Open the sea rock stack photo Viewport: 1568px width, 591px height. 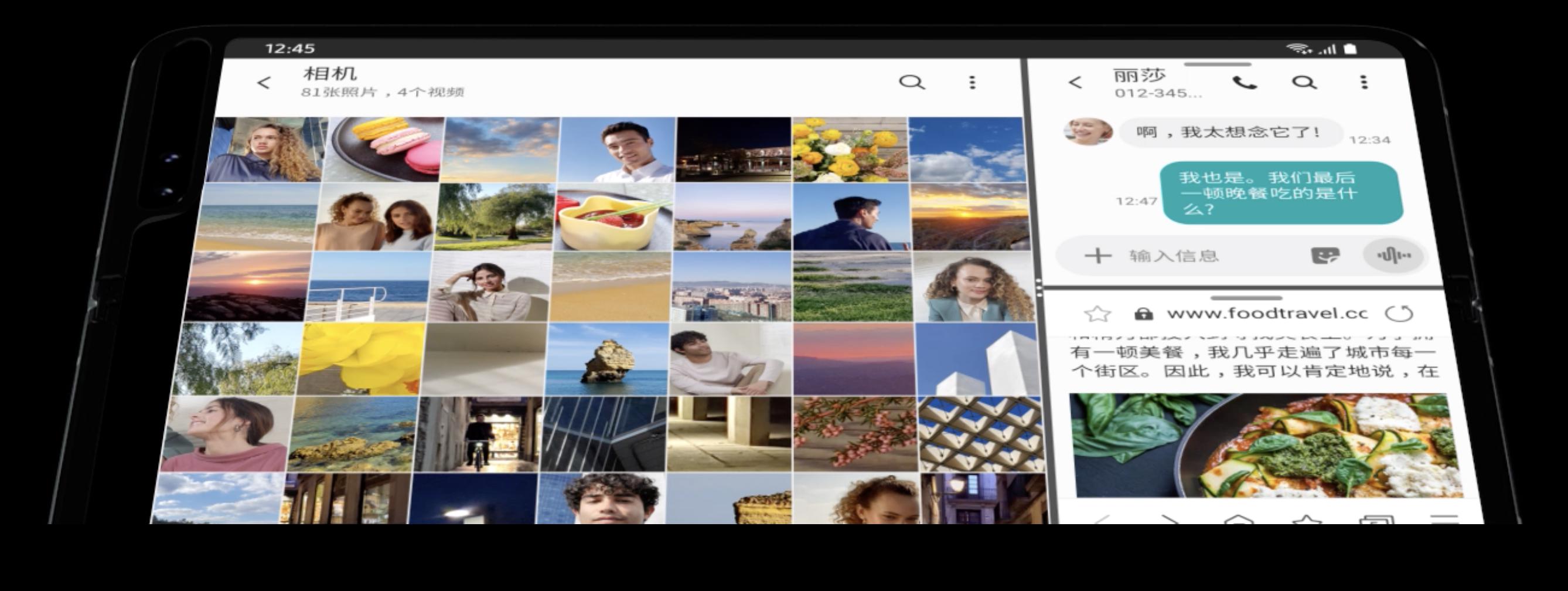coord(606,359)
